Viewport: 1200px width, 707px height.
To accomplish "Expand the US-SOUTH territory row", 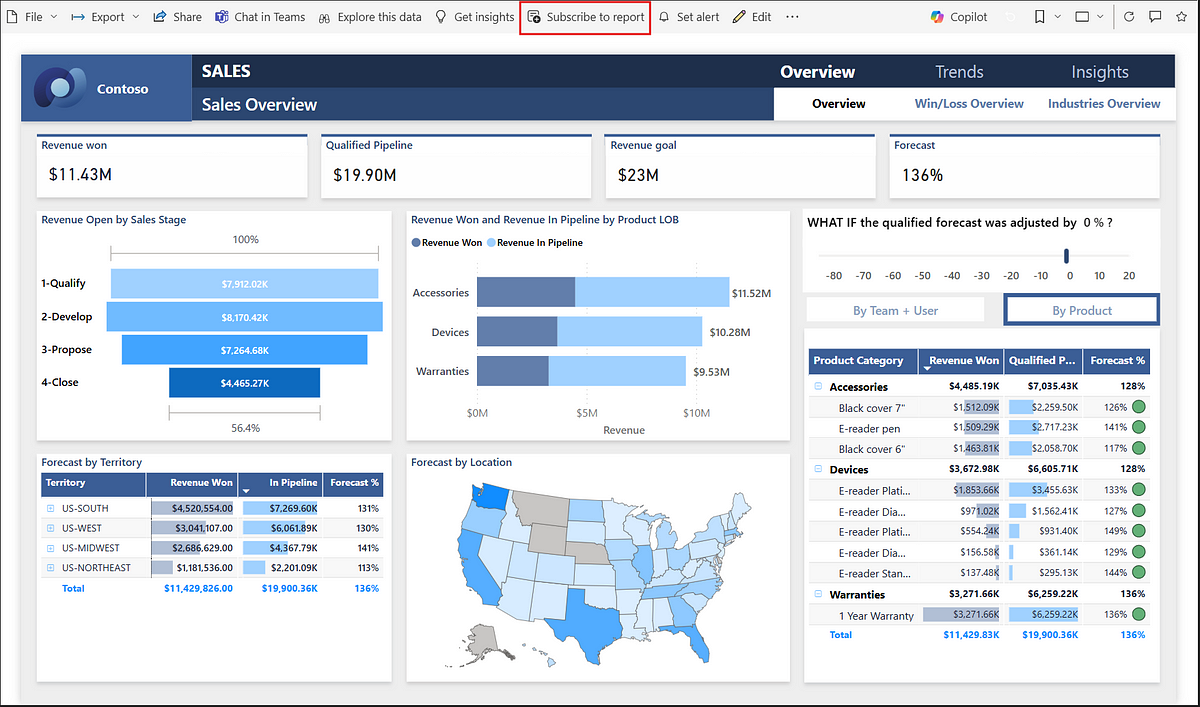I will point(50,508).
